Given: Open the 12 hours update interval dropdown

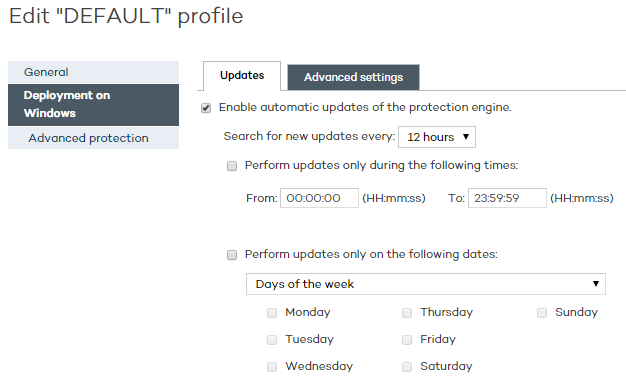Looking at the screenshot, I should 437,137.
